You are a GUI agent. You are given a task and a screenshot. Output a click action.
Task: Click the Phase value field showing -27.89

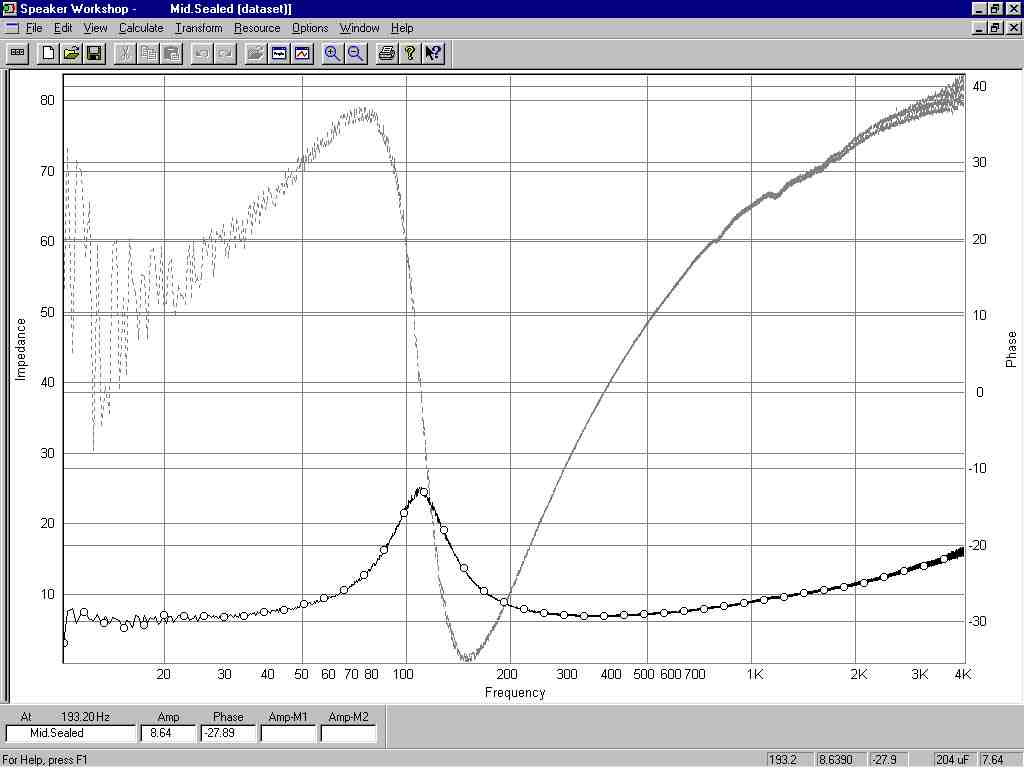tap(228, 733)
